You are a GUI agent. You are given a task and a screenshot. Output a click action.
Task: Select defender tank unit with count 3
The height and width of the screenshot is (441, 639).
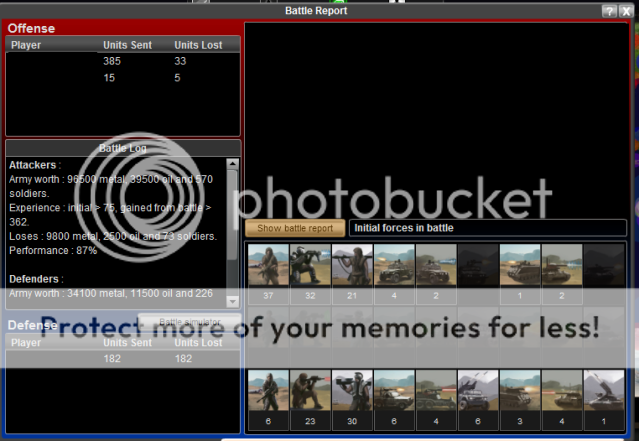(520, 400)
